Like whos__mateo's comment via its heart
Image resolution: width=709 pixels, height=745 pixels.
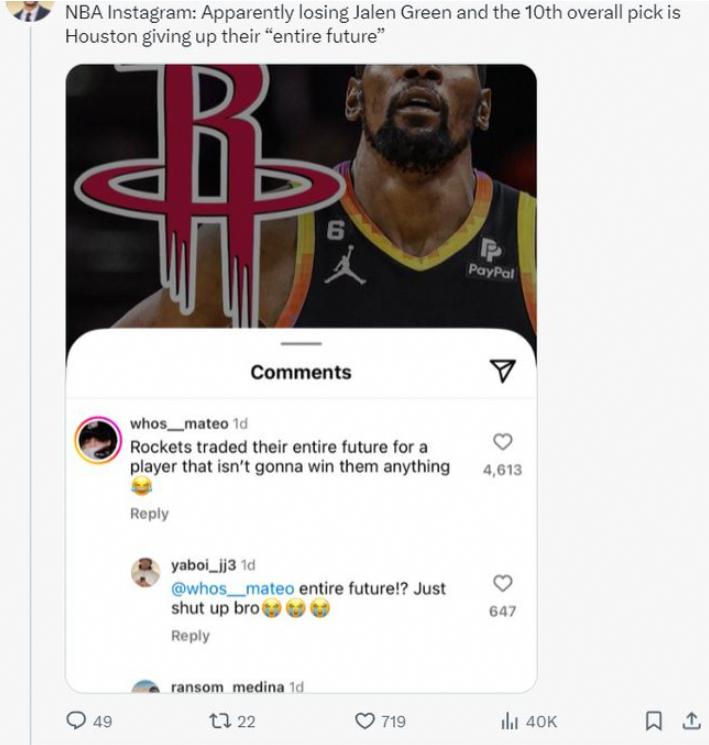pyautogui.click(x=503, y=441)
